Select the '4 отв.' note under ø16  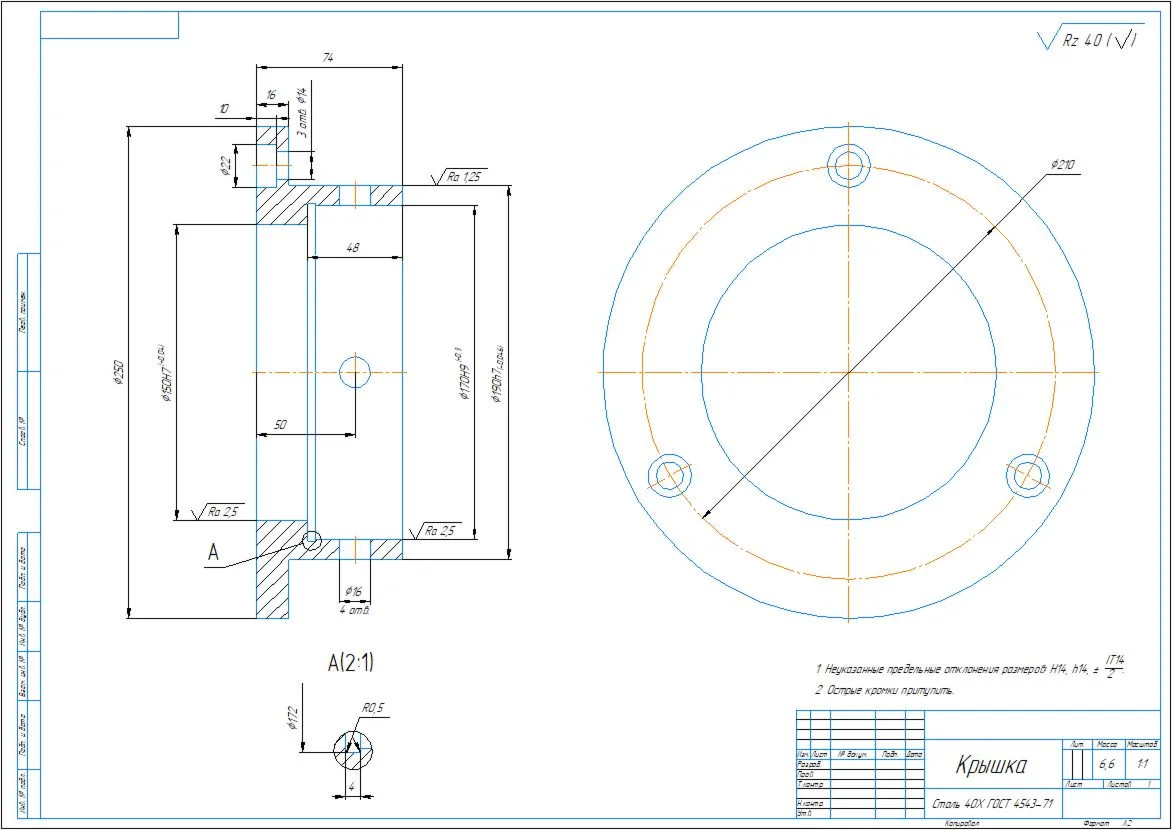(354, 609)
